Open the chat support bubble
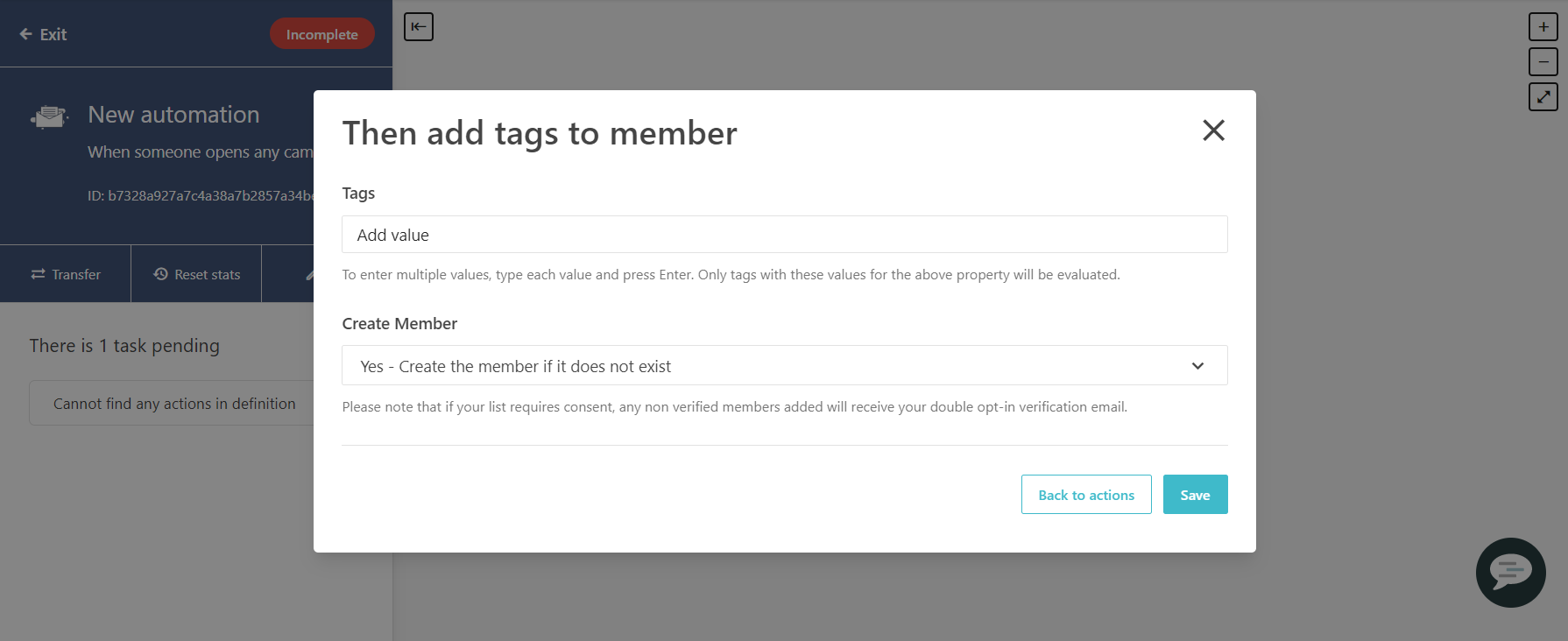Image resolution: width=1568 pixels, height=641 pixels. [x=1510, y=573]
